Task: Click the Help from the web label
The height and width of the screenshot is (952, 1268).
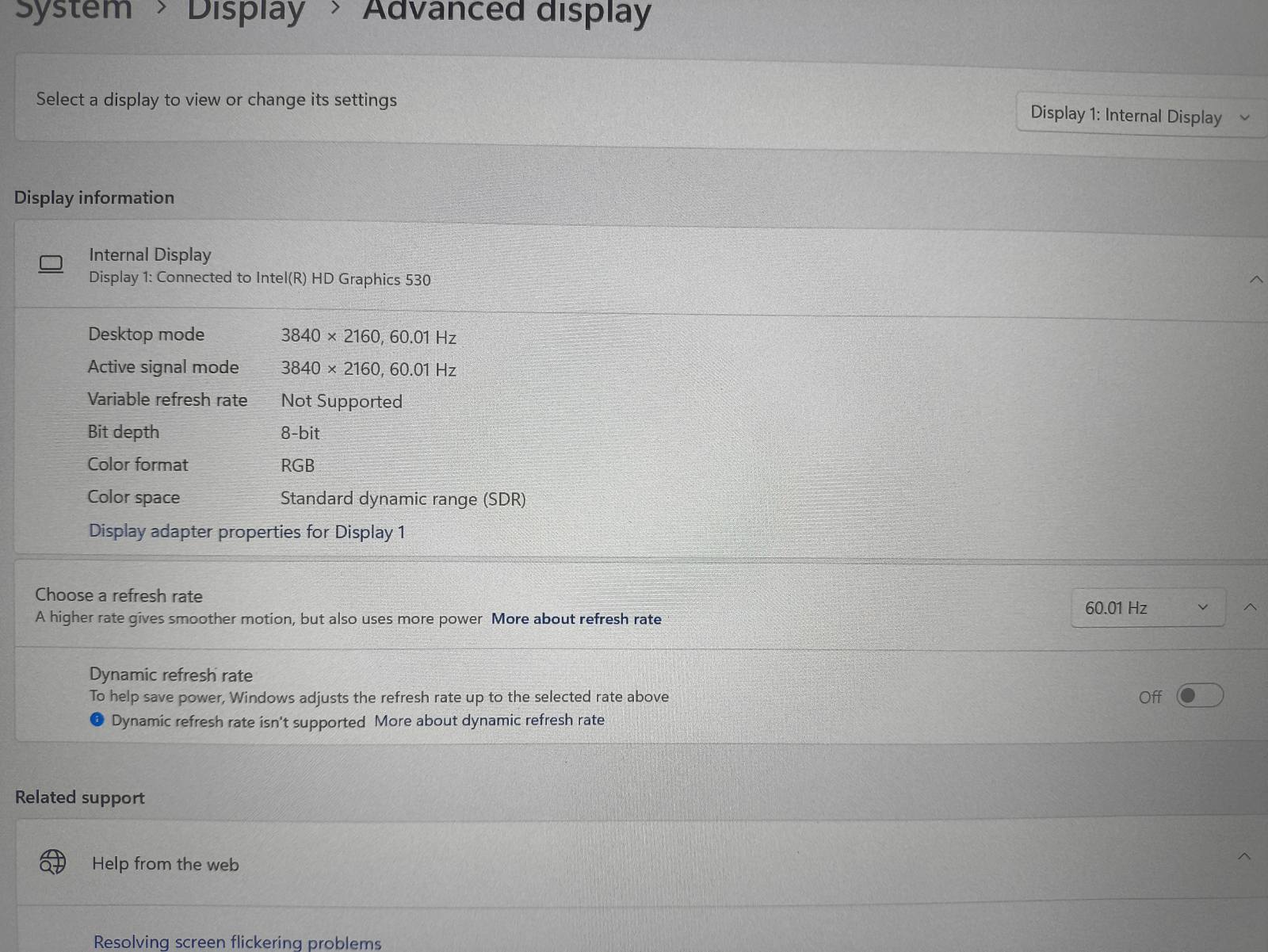Action: click(x=165, y=864)
